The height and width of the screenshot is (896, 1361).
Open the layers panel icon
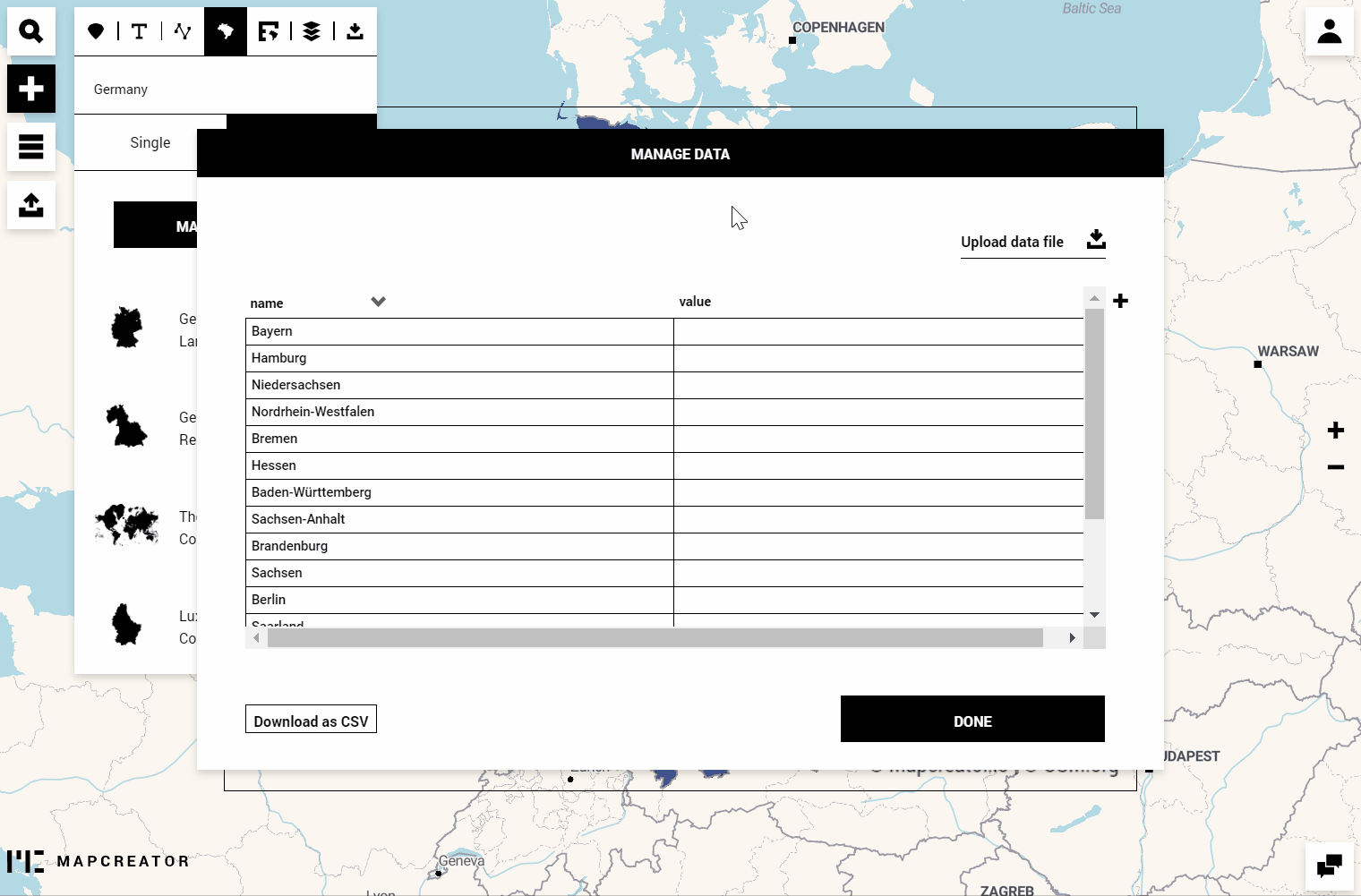[x=311, y=30]
